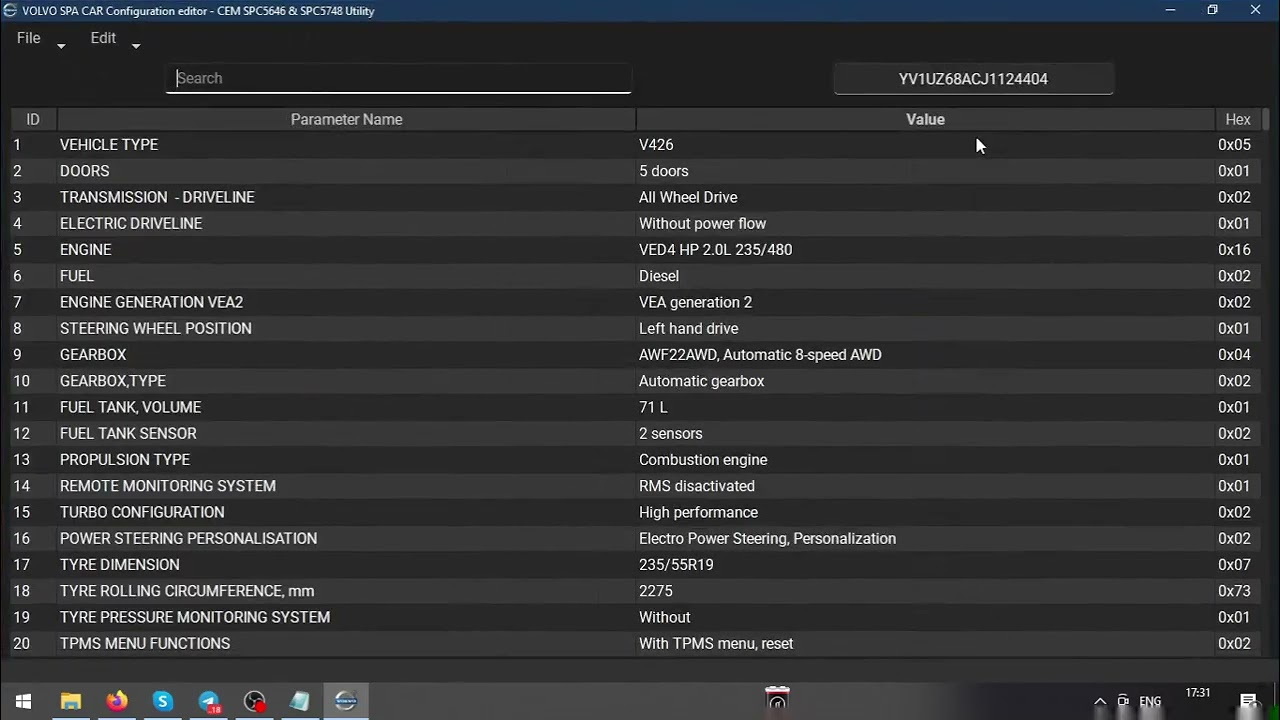The height and width of the screenshot is (720, 1280).
Task: Select TYRE PRESSURE MONITORING SYSTEM parameter
Action: pos(195,617)
